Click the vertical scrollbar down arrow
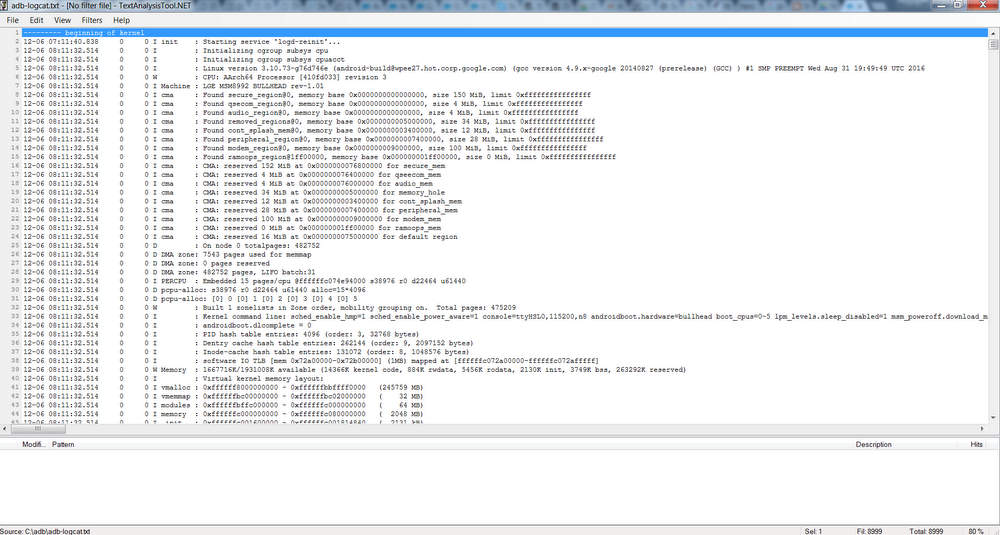1000x535 pixels. click(x=993, y=417)
